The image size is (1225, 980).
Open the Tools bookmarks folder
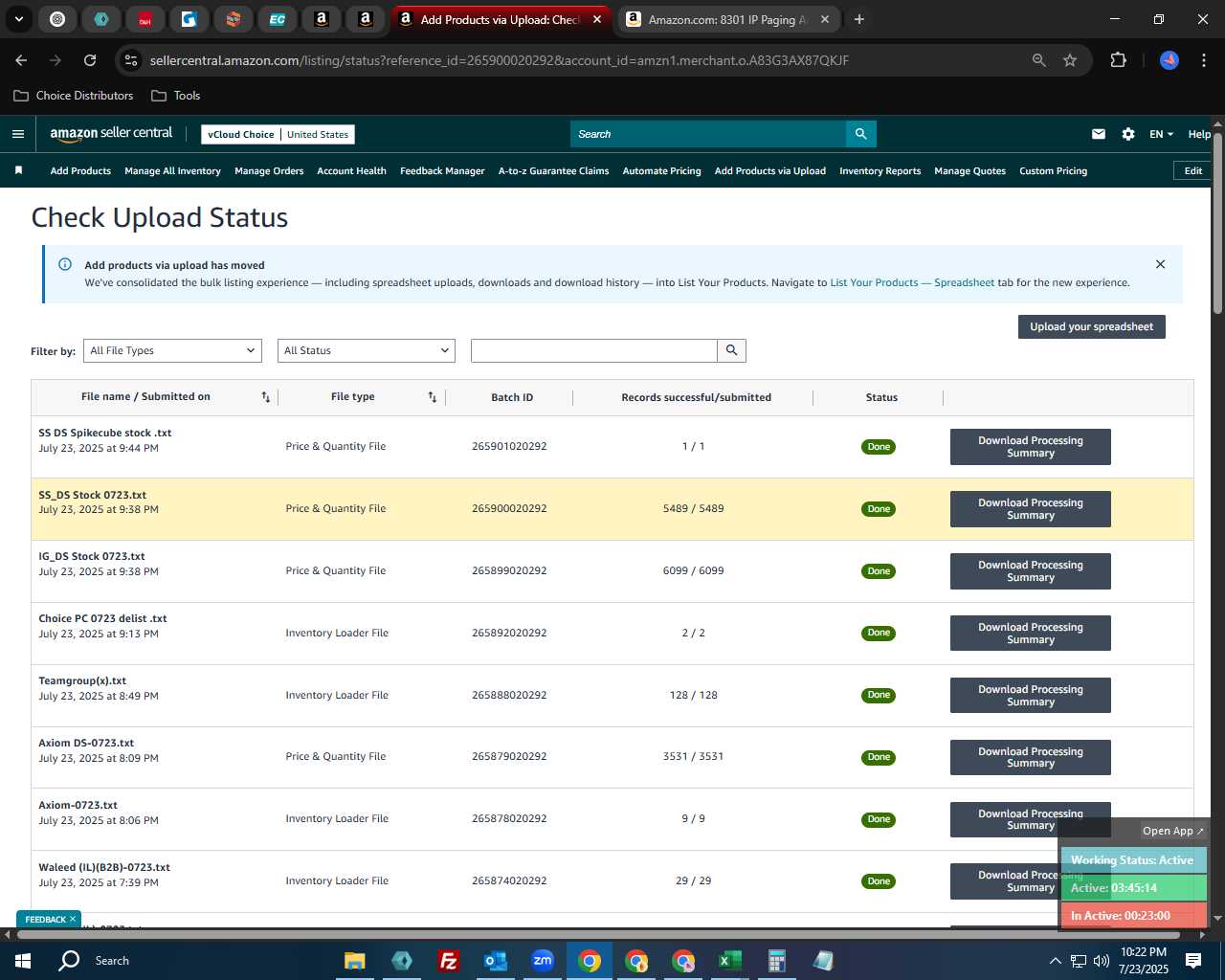pyautogui.click(x=175, y=96)
